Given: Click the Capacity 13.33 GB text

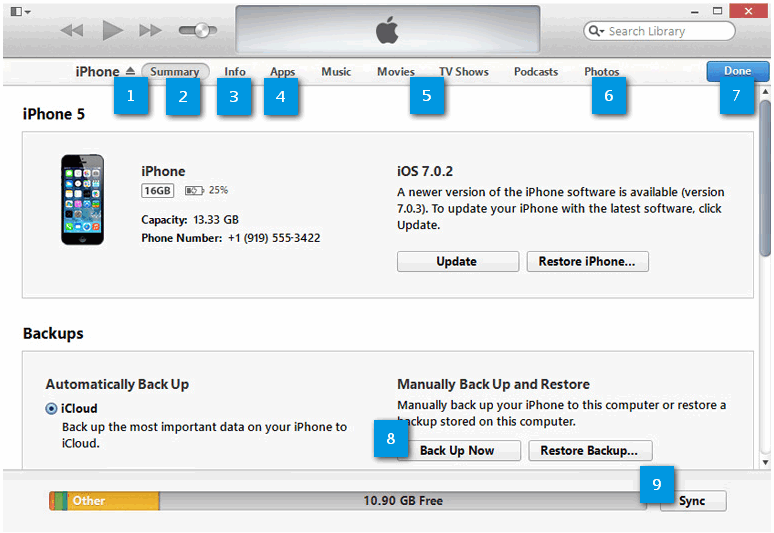Looking at the screenshot, I should click(190, 220).
